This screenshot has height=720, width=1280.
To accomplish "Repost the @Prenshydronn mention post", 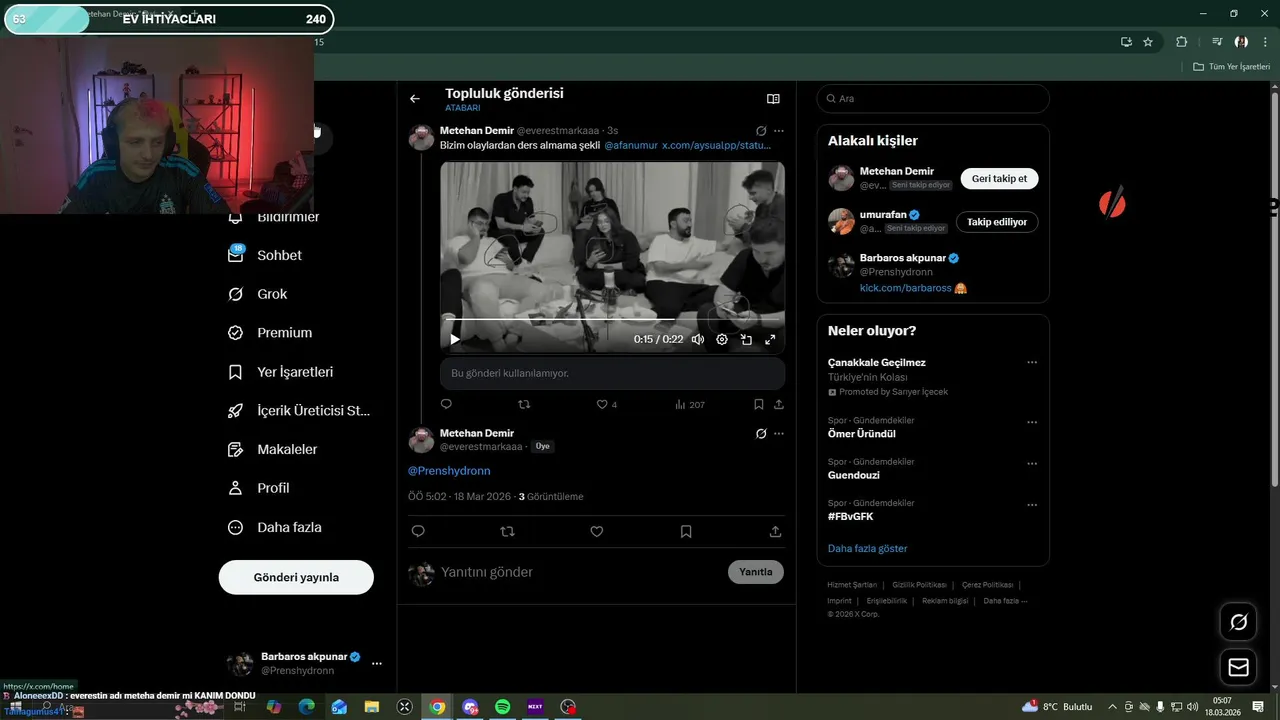I will 507,532.
